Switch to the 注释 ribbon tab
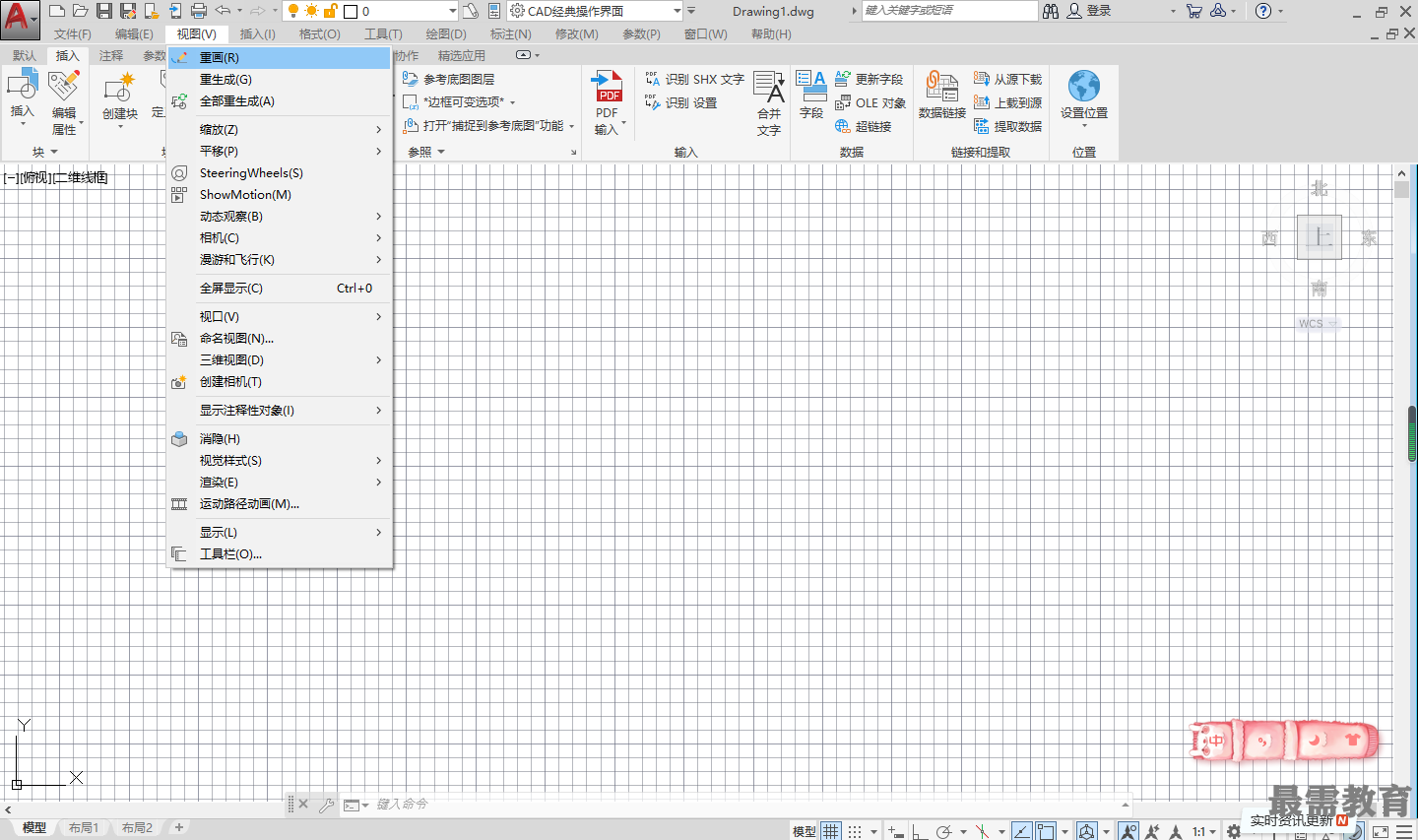 pyautogui.click(x=111, y=55)
